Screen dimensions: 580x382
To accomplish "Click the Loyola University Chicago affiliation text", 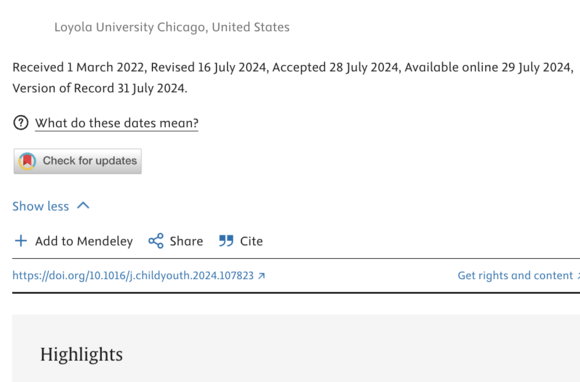I will (x=172, y=27).
